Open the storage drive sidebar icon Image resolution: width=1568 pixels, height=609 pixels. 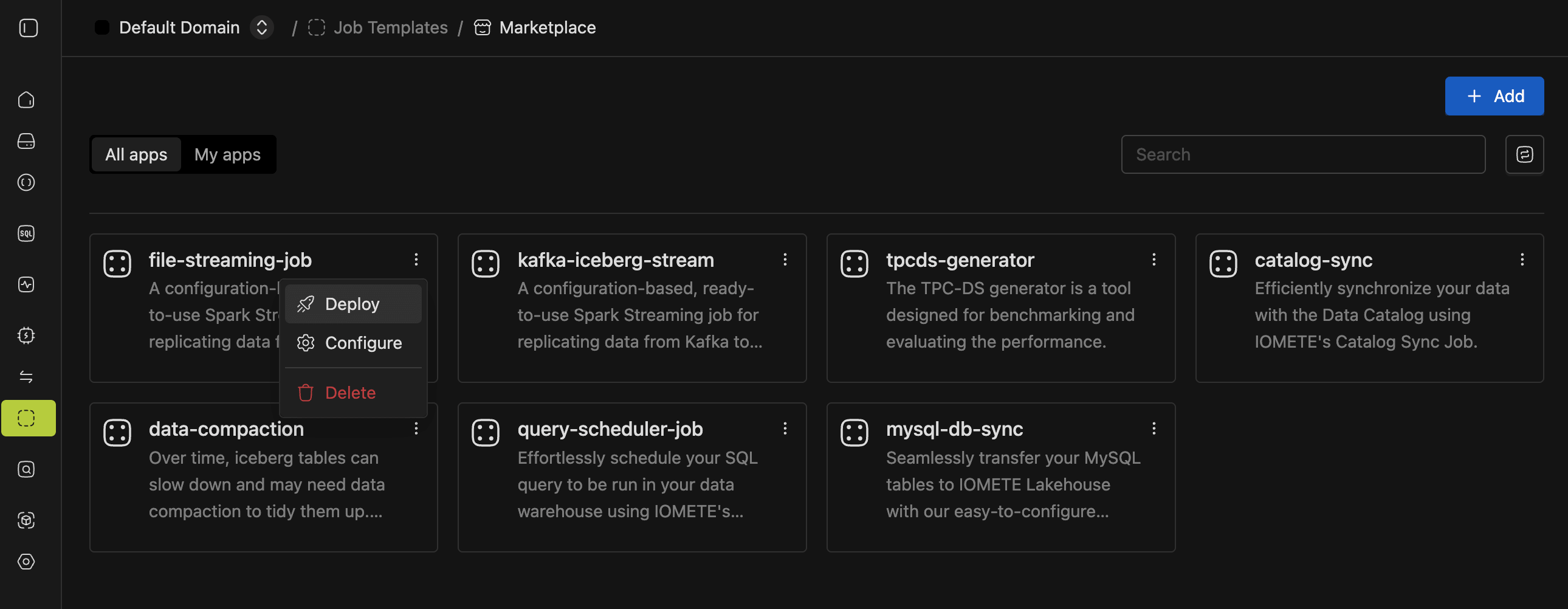[x=26, y=141]
